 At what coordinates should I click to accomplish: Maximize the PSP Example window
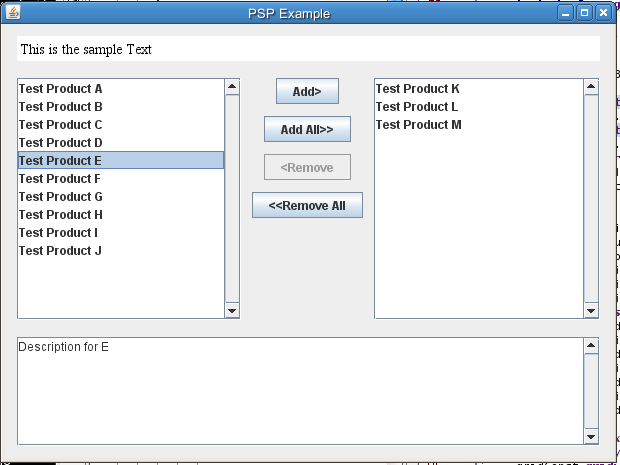[584, 13]
